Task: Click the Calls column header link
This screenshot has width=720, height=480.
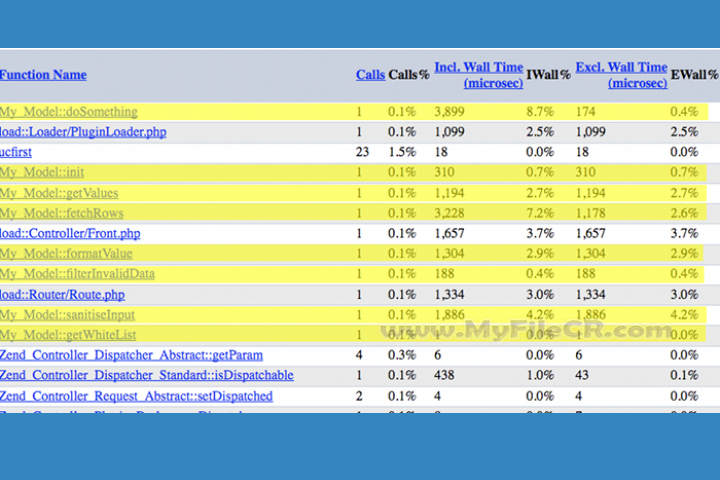Action: 370,75
